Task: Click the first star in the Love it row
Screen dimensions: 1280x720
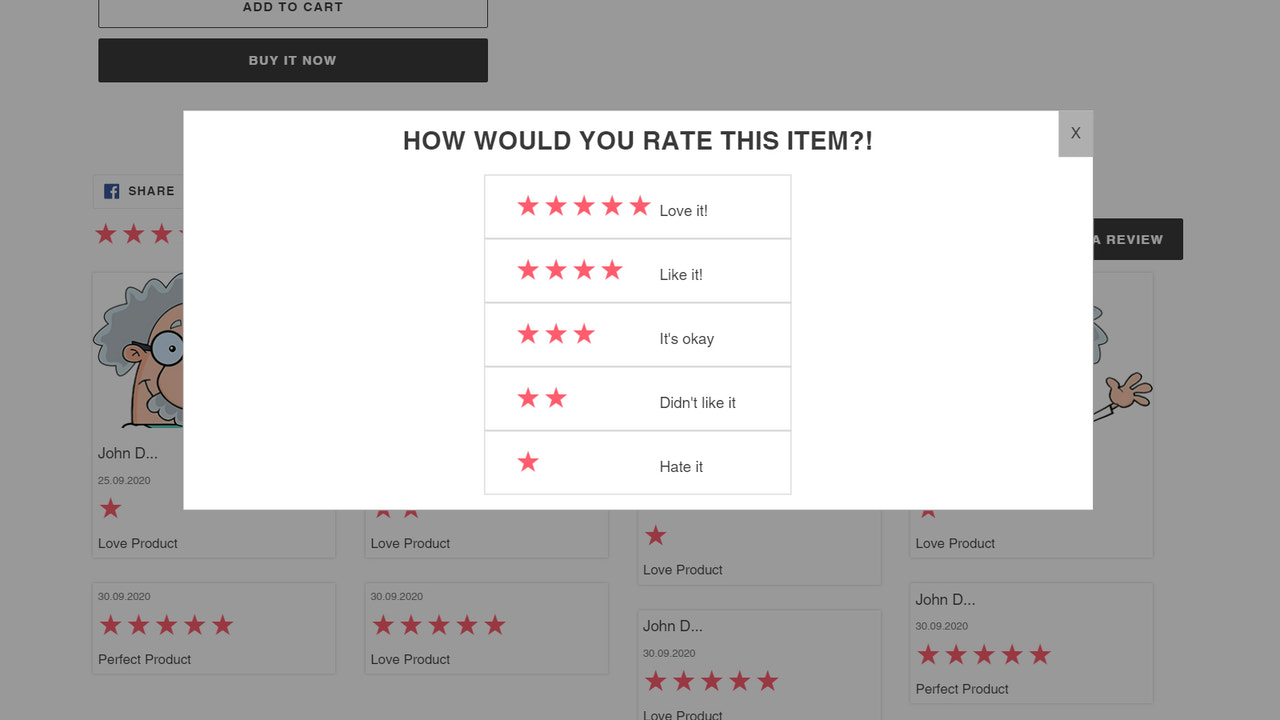Action: 527,205
